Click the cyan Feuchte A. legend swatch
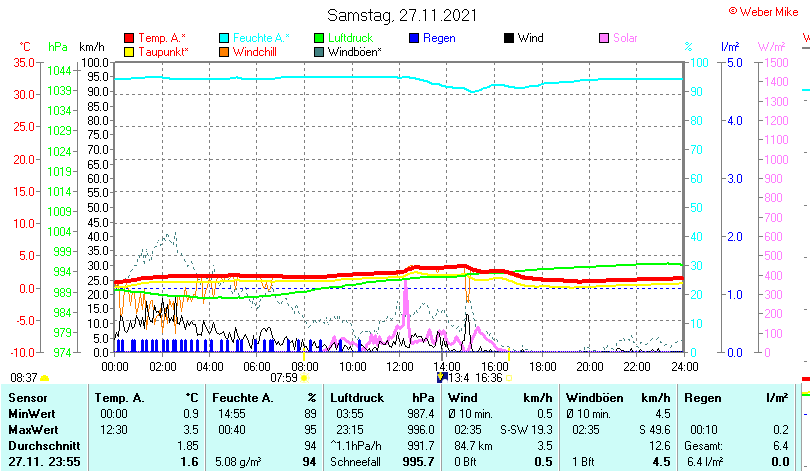The image size is (810, 471). click(x=224, y=38)
